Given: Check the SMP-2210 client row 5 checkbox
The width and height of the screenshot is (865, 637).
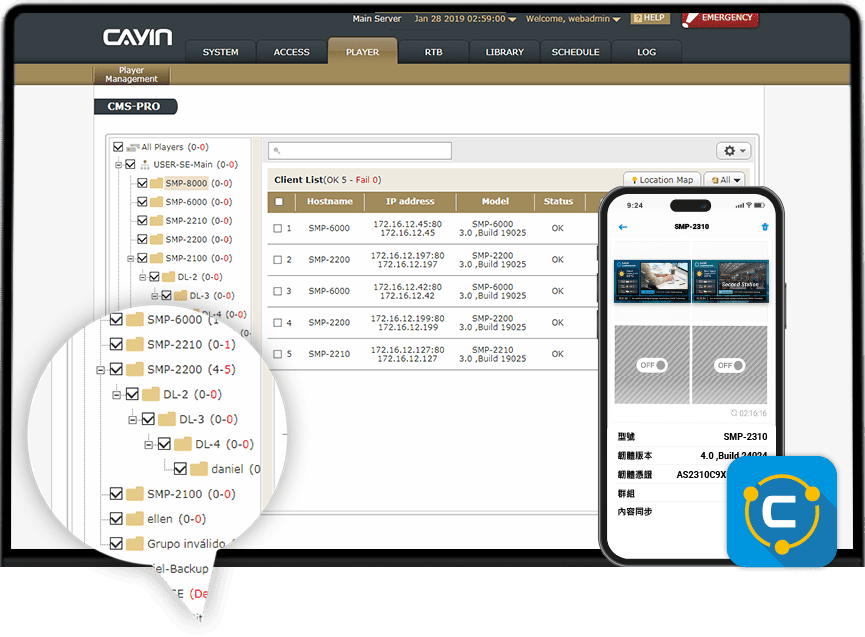Looking at the screenshot, I should click(277, 354).
